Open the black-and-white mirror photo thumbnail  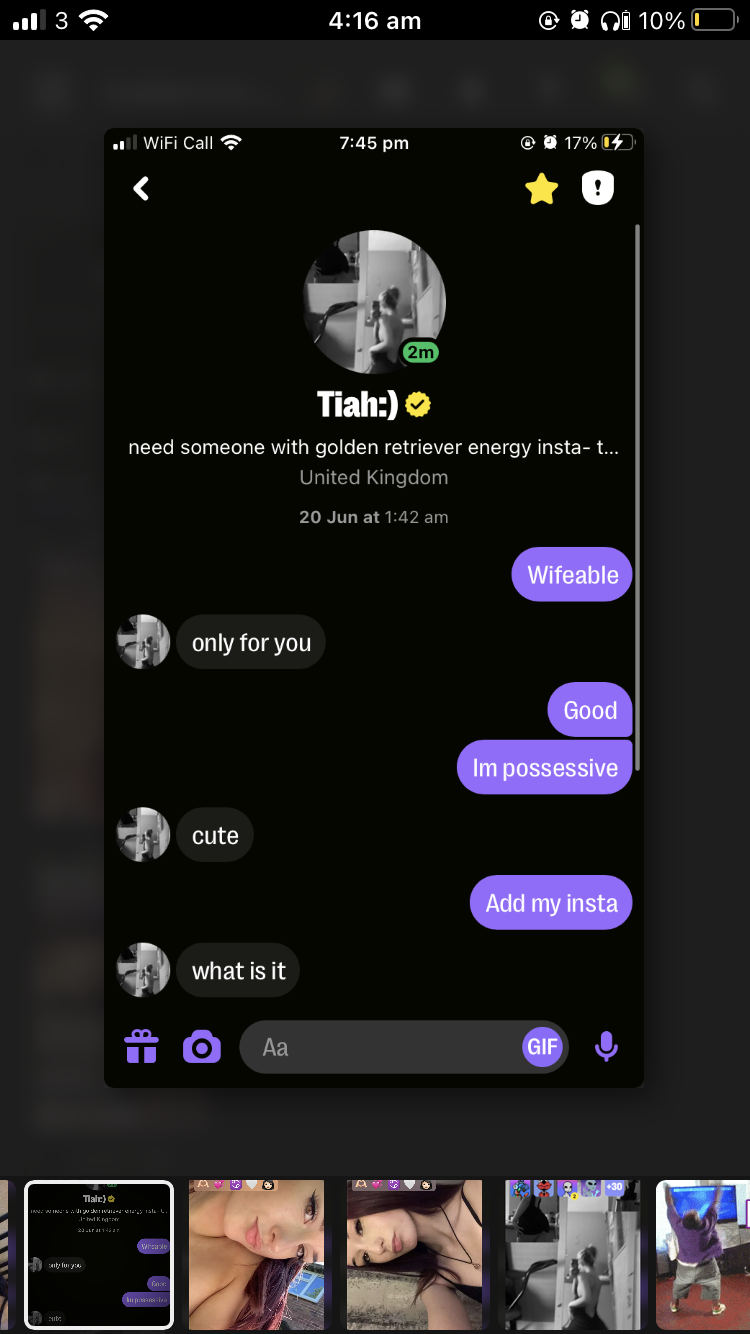coord(573,1254)
